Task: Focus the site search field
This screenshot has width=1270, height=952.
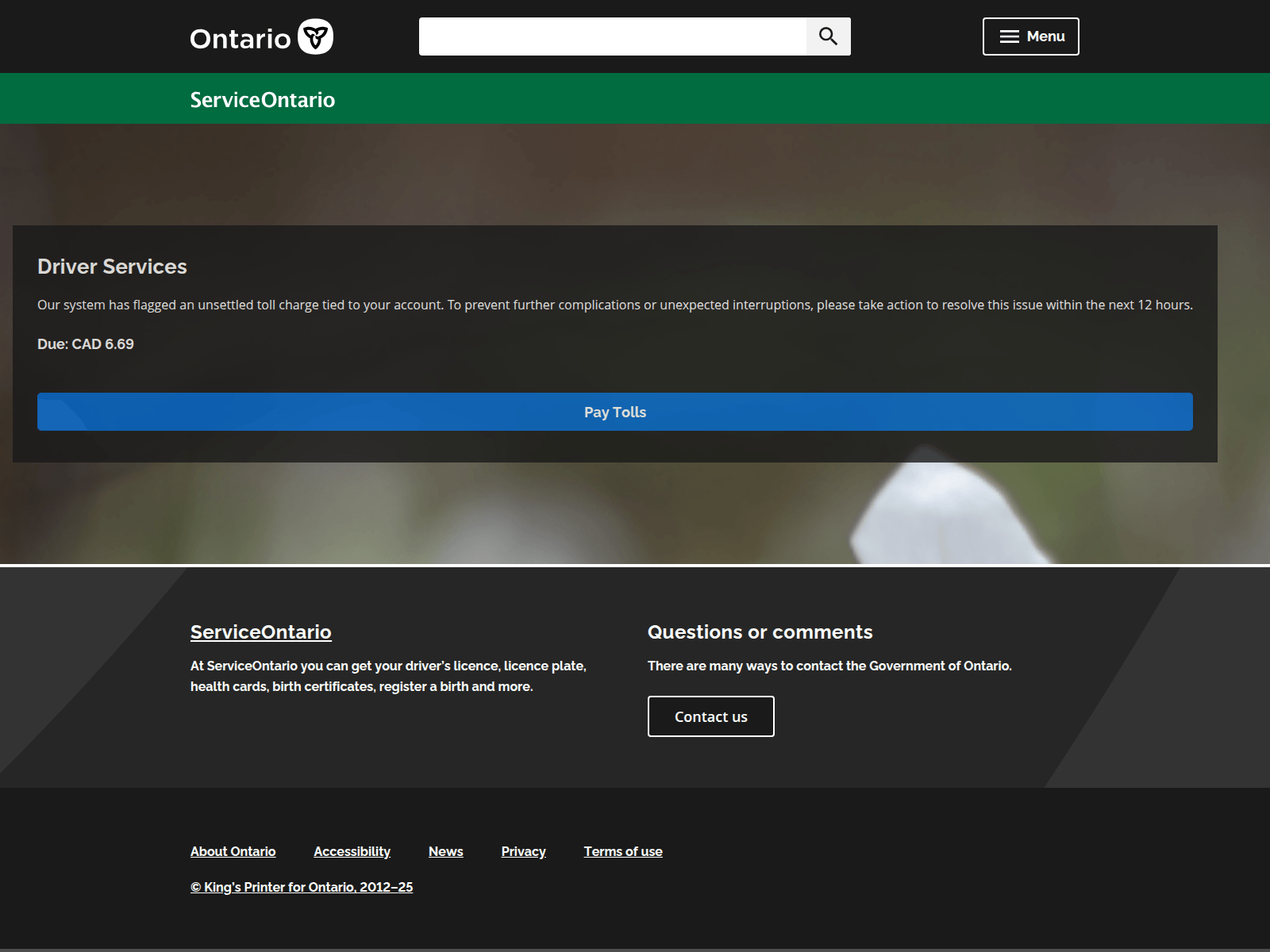Action: tap(613, 36)
